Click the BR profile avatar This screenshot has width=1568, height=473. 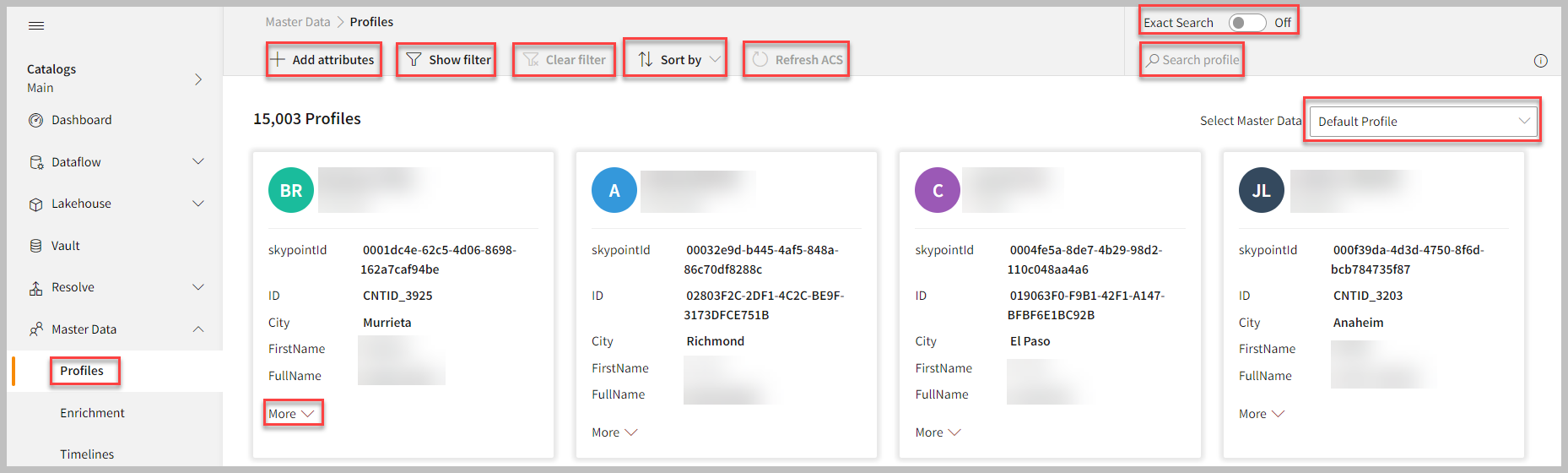pyautogui.click(x=291, y=190)
